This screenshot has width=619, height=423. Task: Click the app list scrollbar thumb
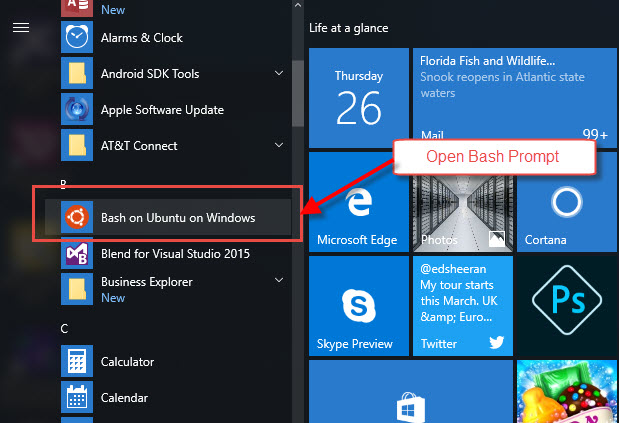tap(298, 94)
